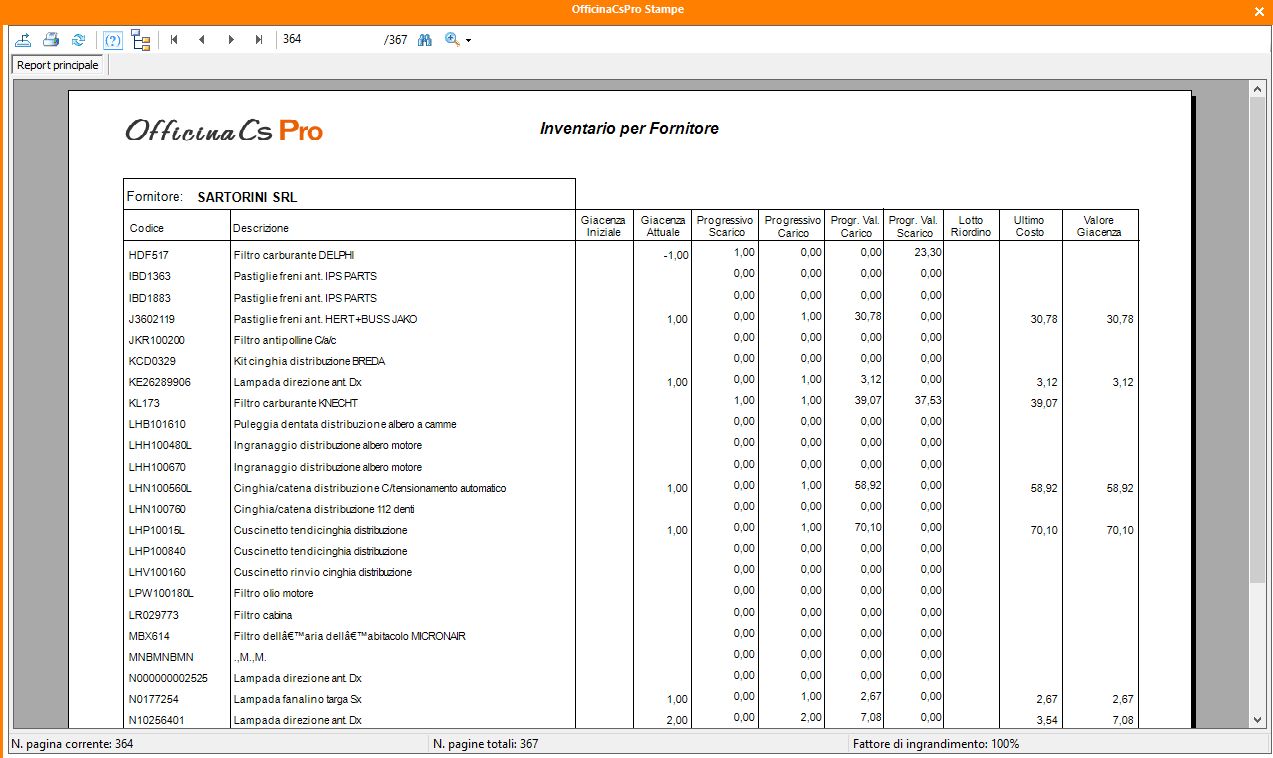Click code LR029773
The width and height of the screenshot is (1273, 758).
[x=154, y=615]
